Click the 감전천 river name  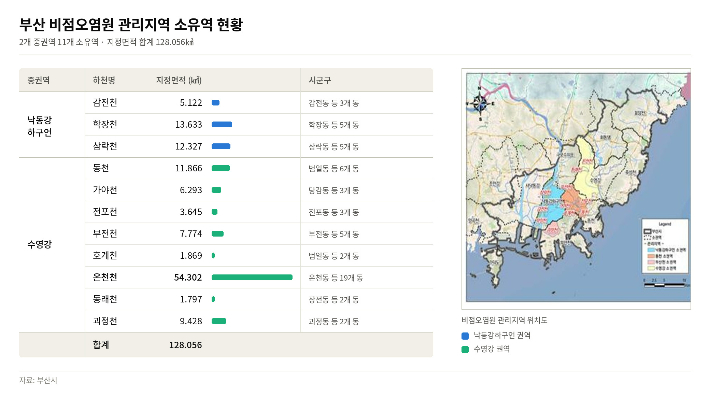[105, 103]
